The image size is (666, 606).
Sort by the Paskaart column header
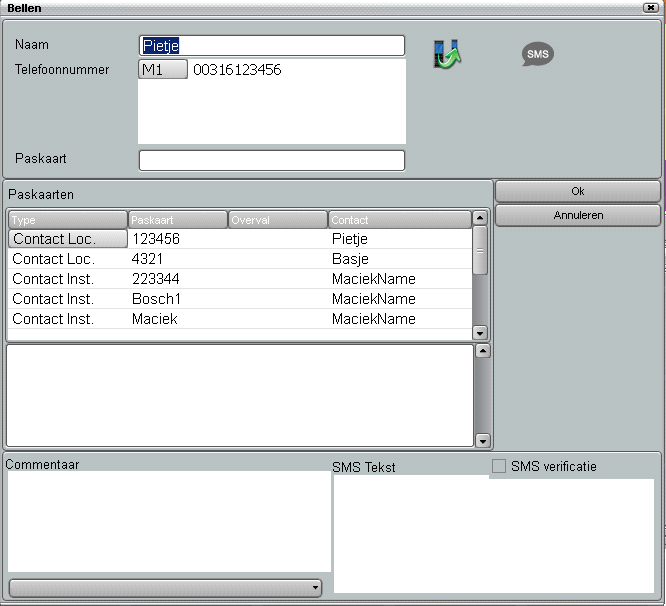pos(177,220)
